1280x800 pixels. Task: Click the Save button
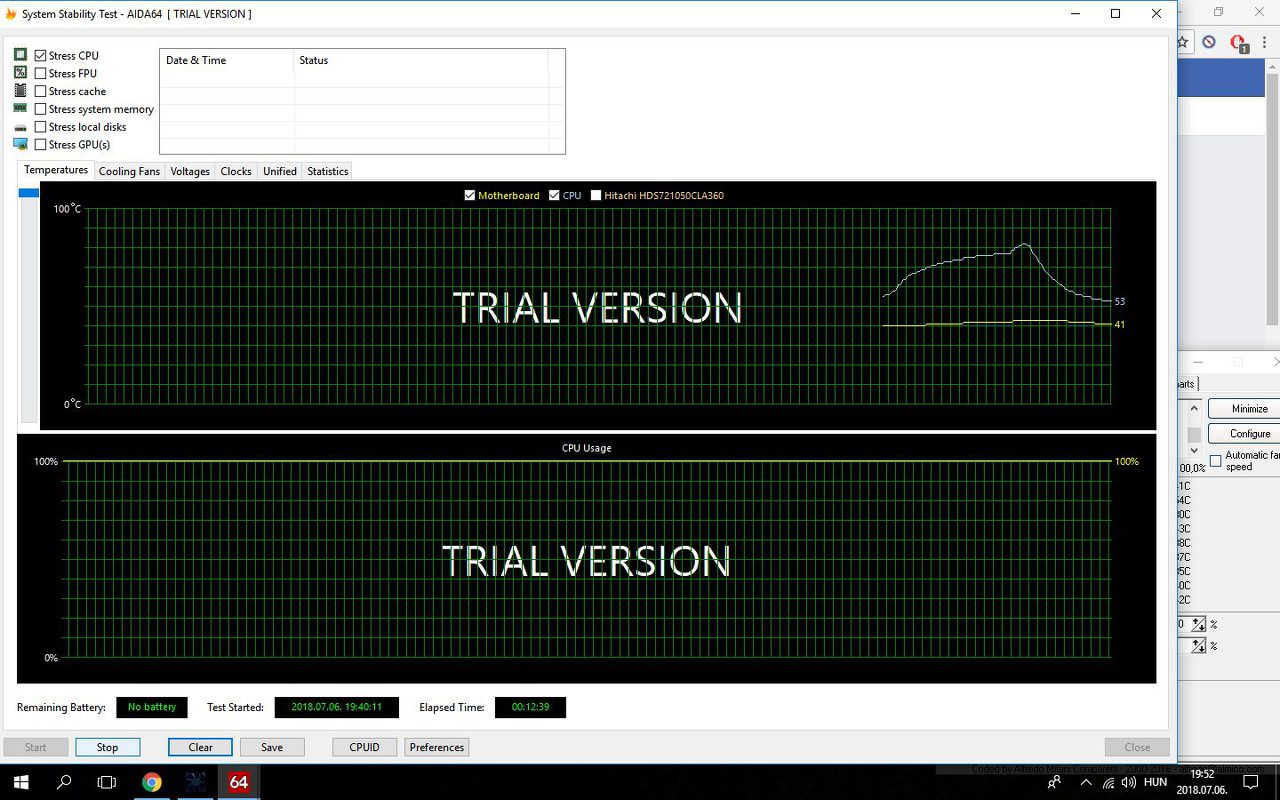click(272, 747)
